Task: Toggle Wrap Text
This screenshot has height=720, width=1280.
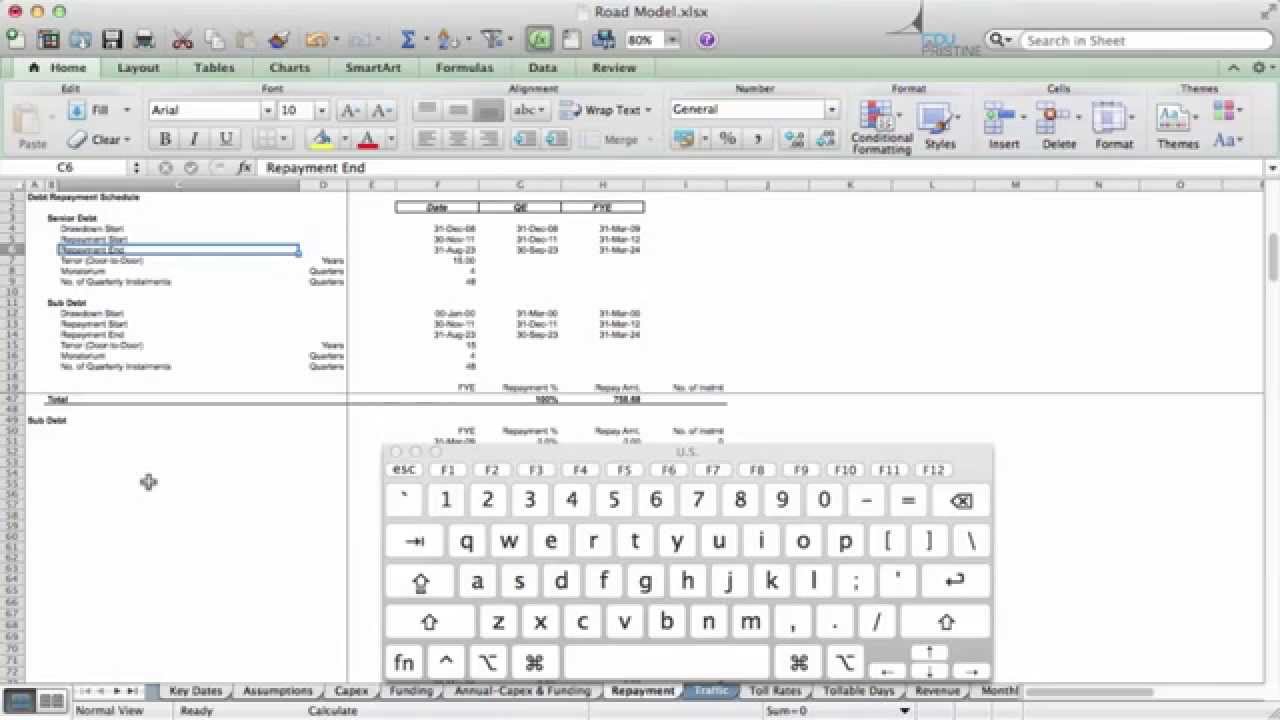Action: (606, 110)
